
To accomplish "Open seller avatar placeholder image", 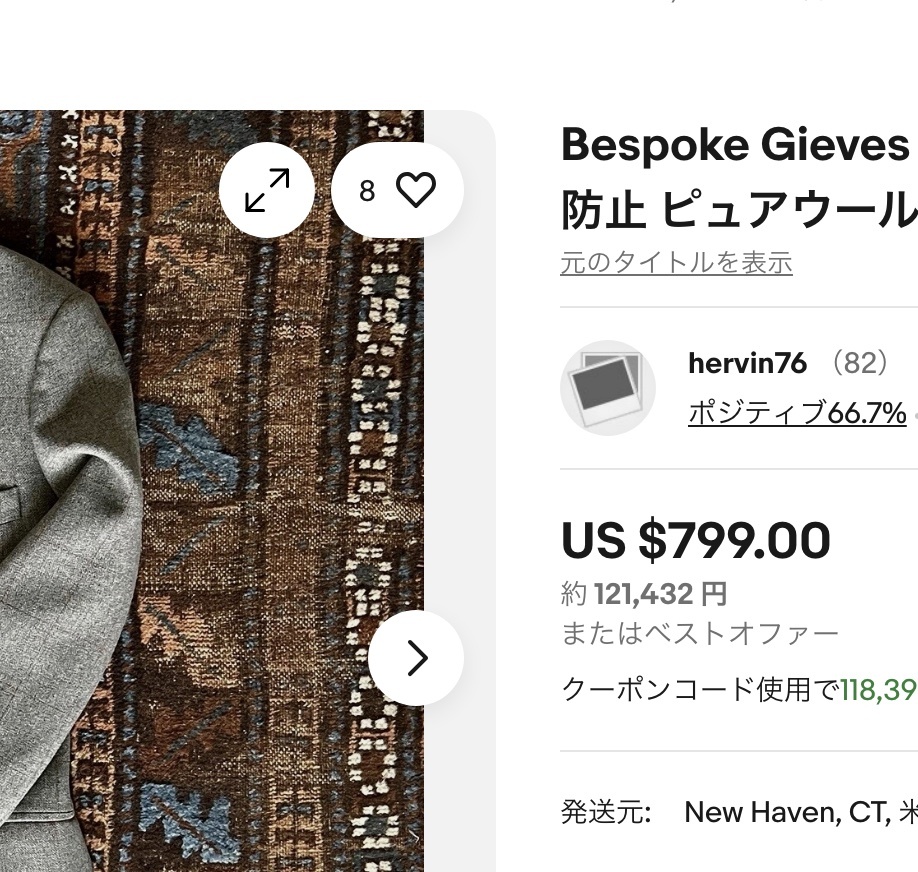I will pos(607,388).
